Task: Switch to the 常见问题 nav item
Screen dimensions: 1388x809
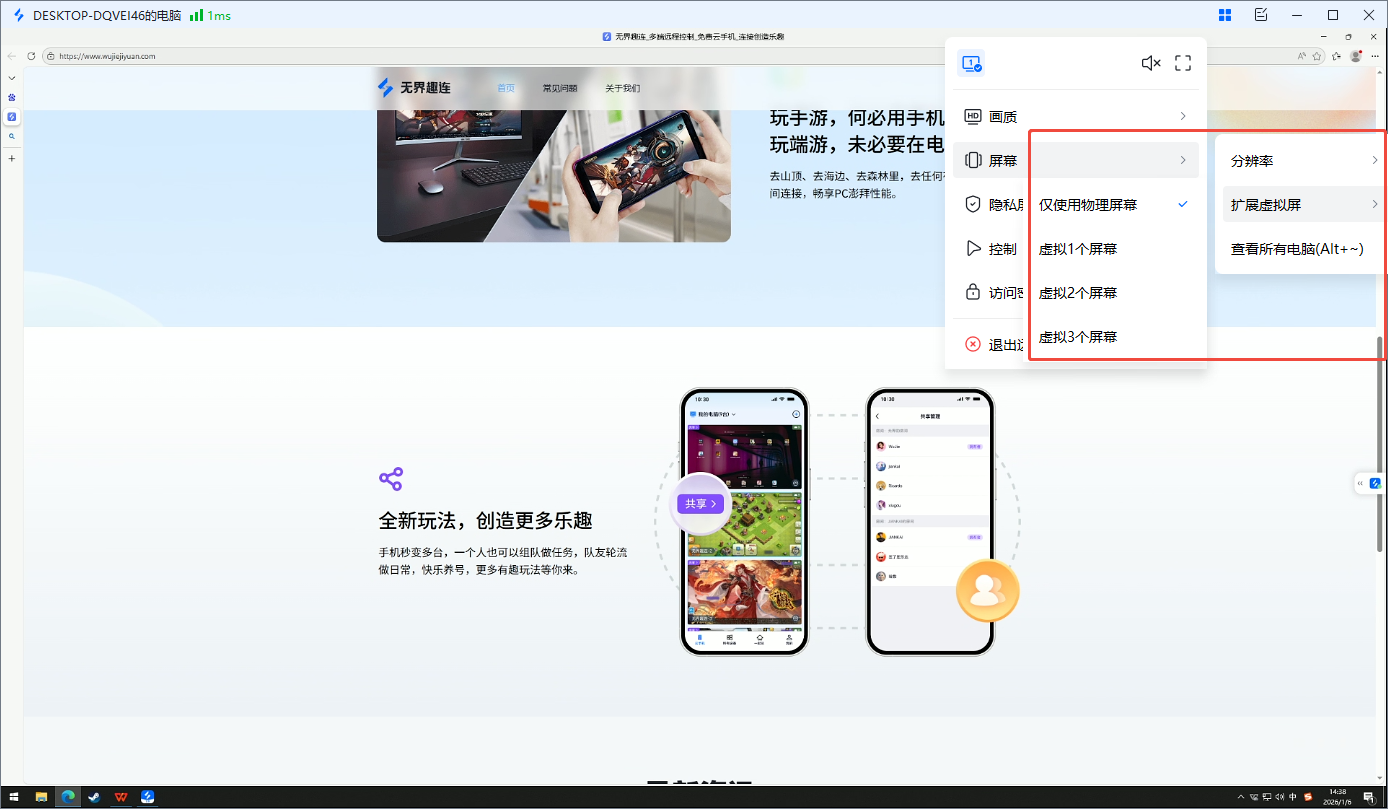Action: click(x=561, y=87)
